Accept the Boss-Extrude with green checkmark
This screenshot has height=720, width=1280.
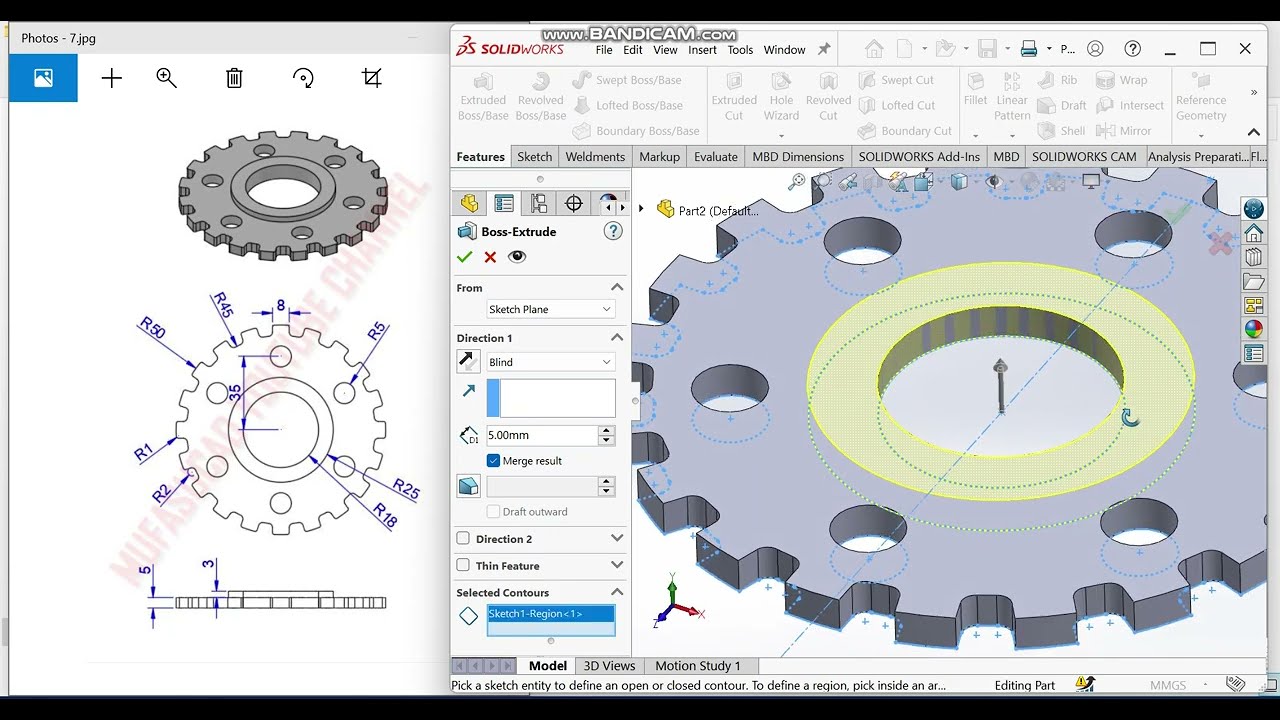(x=464, y=257)
